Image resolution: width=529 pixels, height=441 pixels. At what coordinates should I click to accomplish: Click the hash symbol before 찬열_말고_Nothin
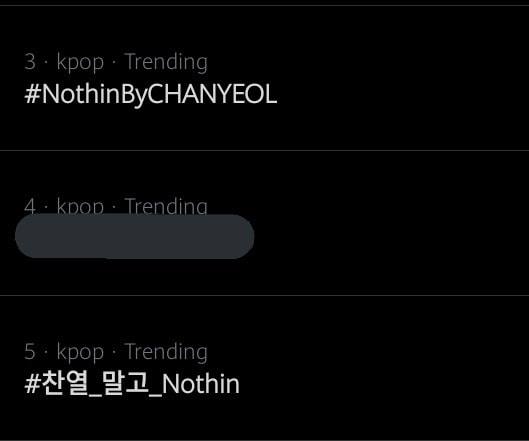coord(32,384)
